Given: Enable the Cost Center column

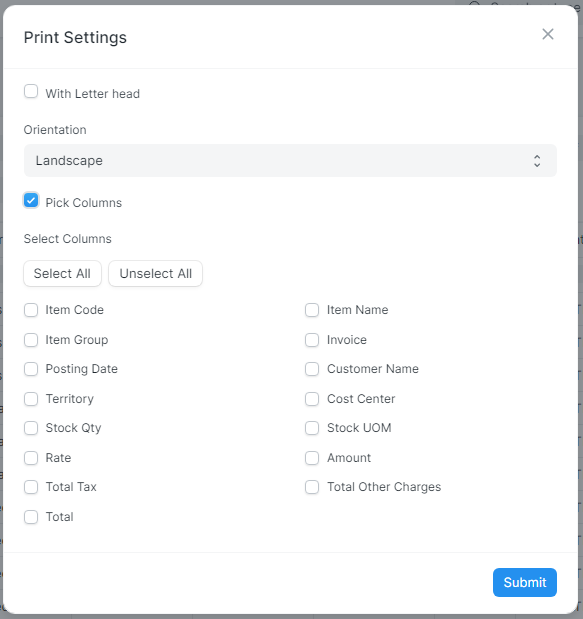Looking at the screenshot, I should coord(312,399).
